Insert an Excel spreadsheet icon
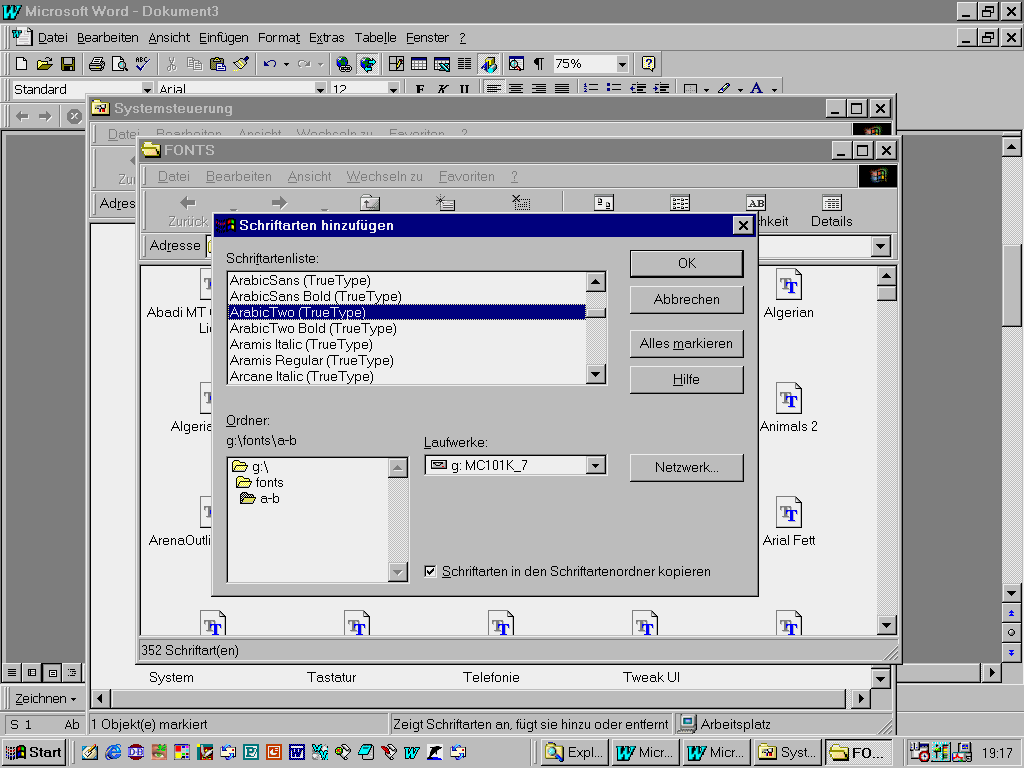This screenshot has width=1024, height=768. click(x=441, y=64)
